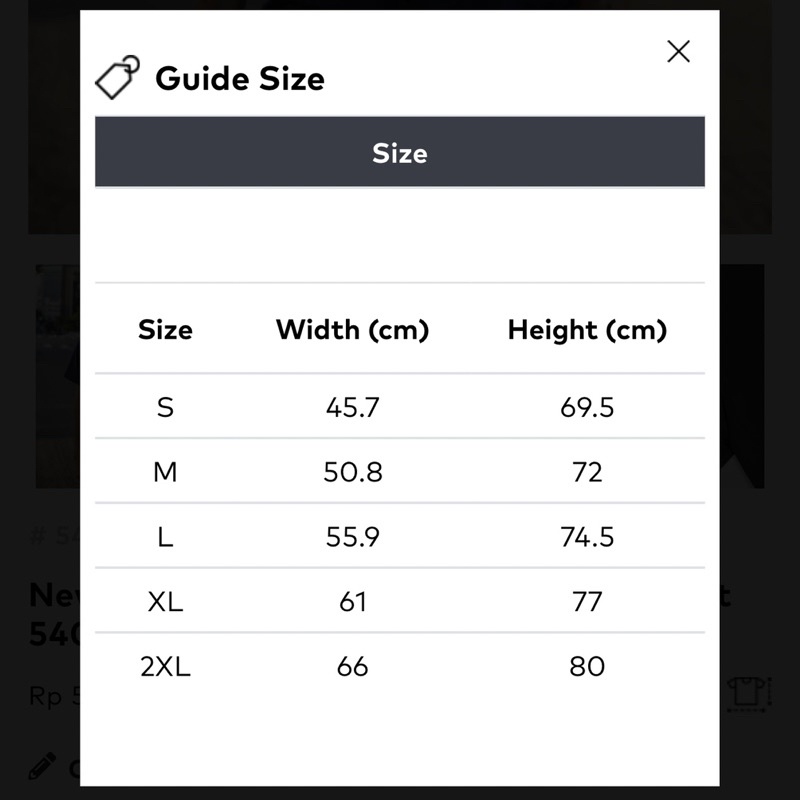Select the 2XL size row label

coord(165,666)
